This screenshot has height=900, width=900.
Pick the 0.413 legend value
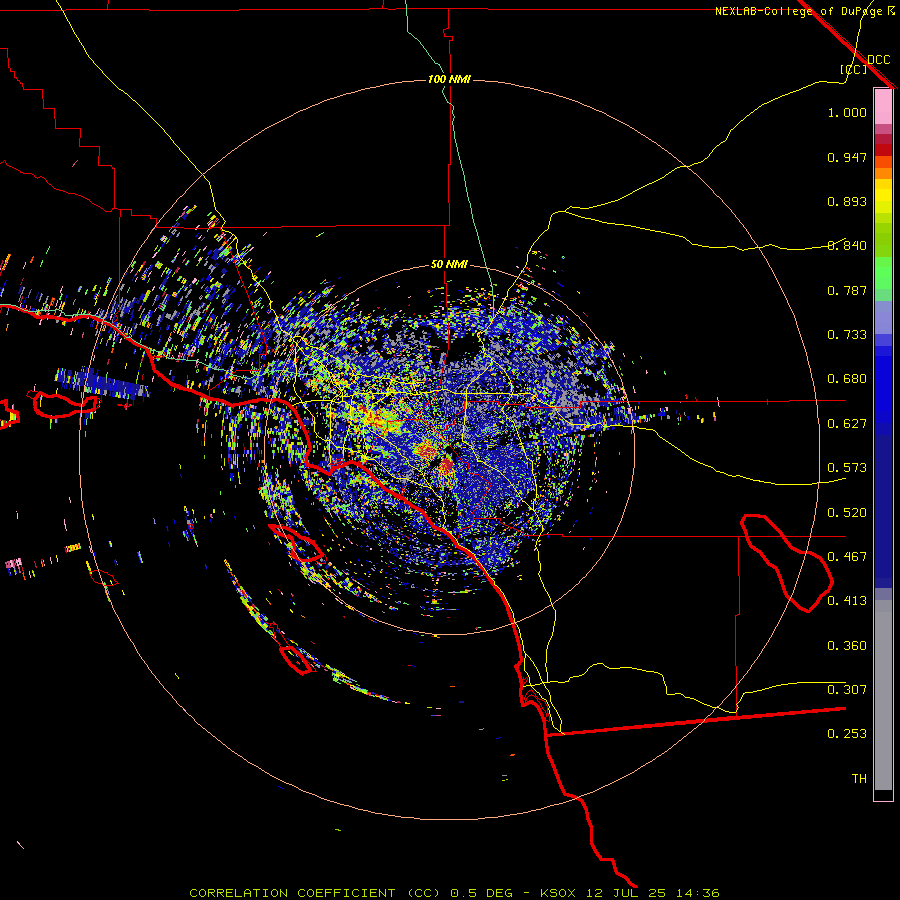coord(847,601)
